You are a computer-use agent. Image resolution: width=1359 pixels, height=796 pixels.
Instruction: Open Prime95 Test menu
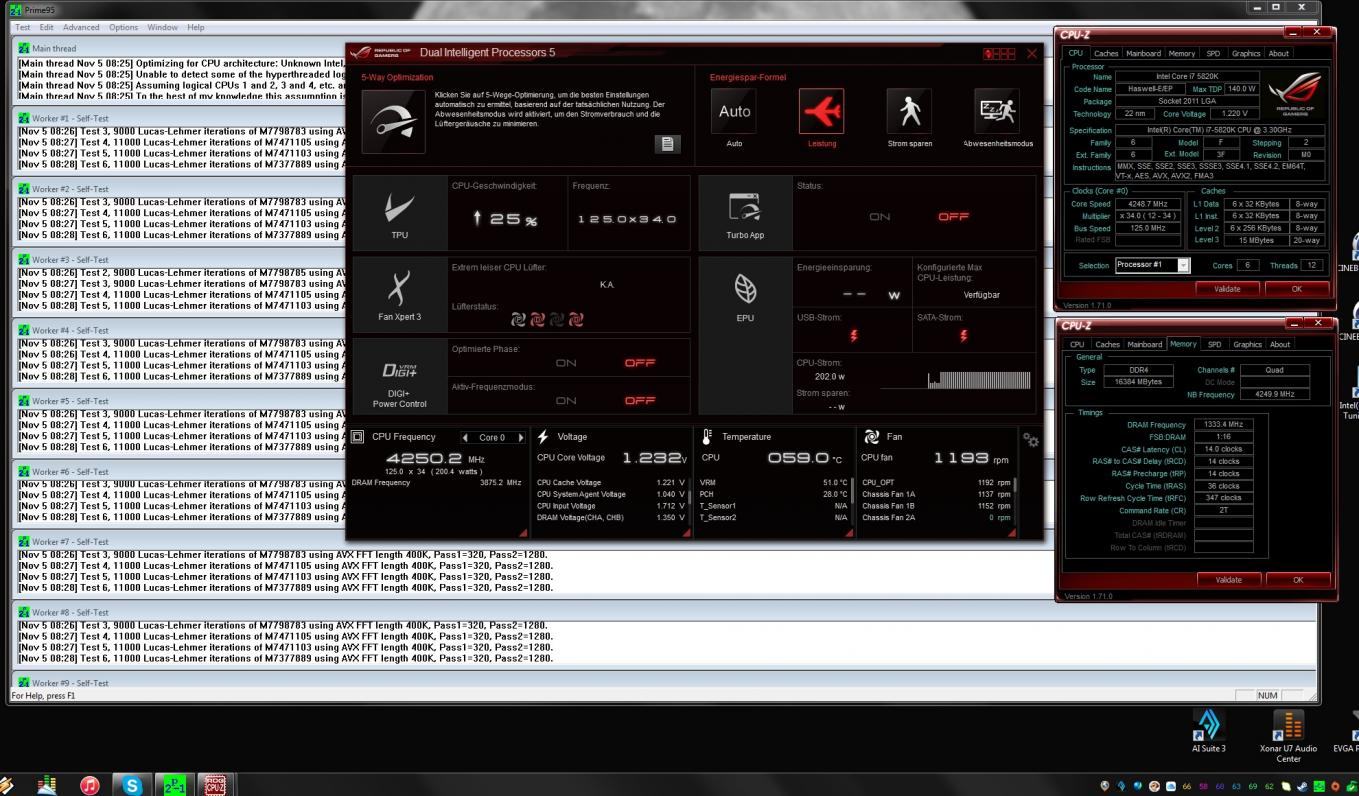pos(23,27)
